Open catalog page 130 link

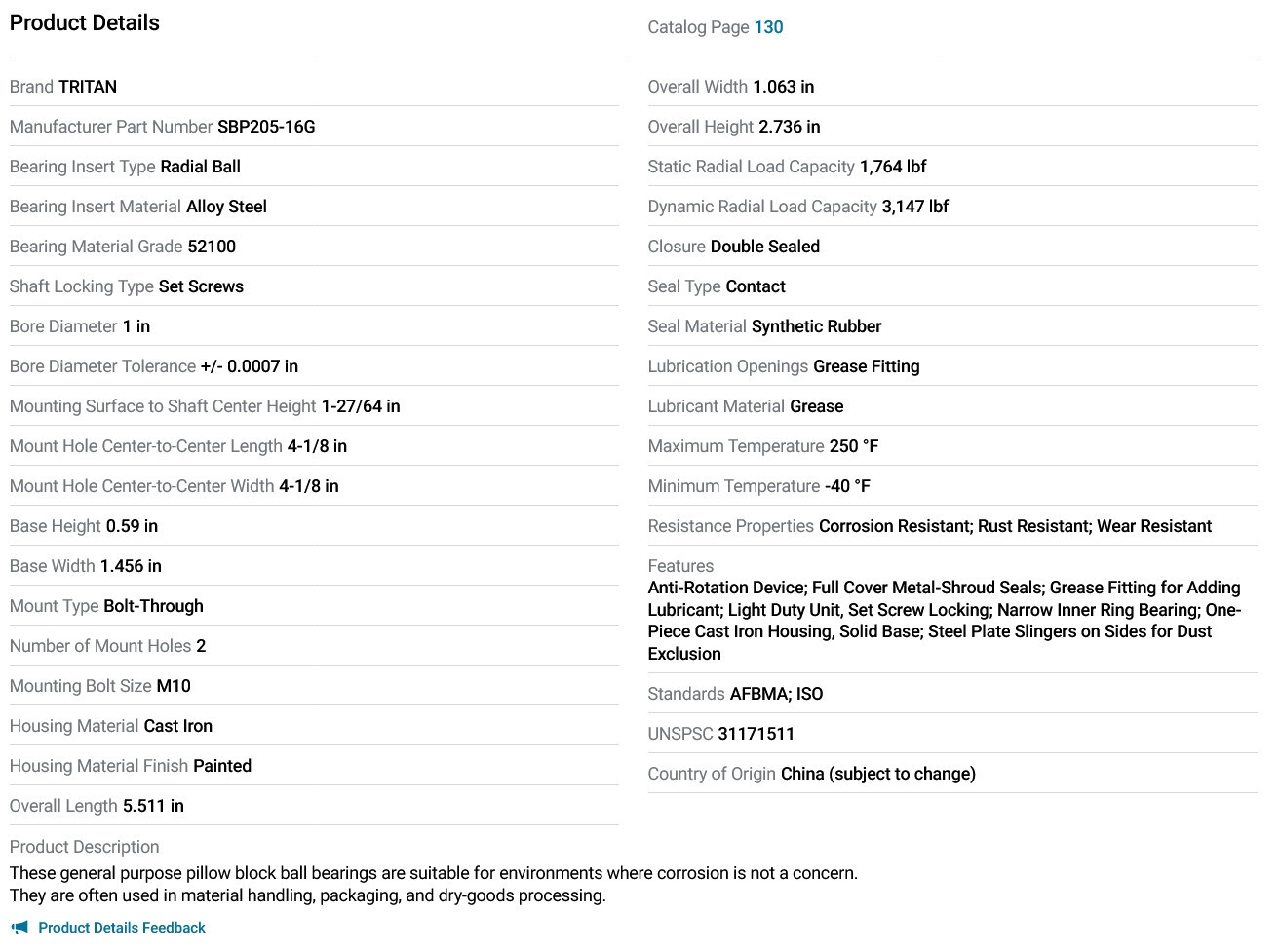click(x=768, y=27)
